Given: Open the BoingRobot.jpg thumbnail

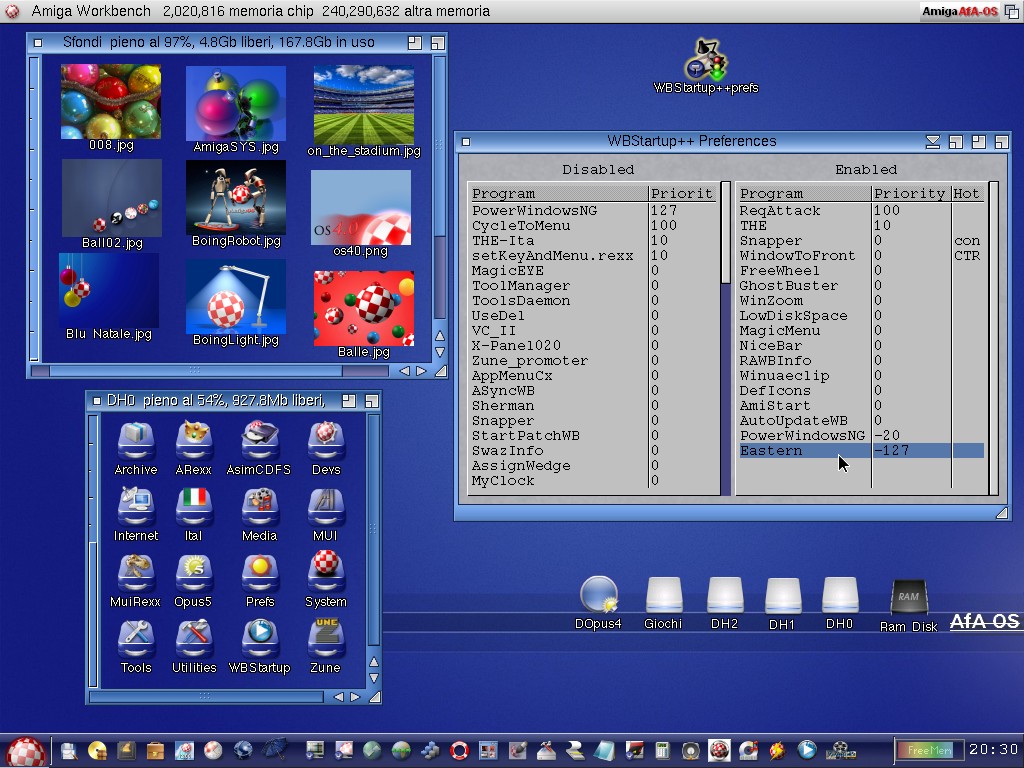Looking at the screenshot, I should (x=236, y=198).
